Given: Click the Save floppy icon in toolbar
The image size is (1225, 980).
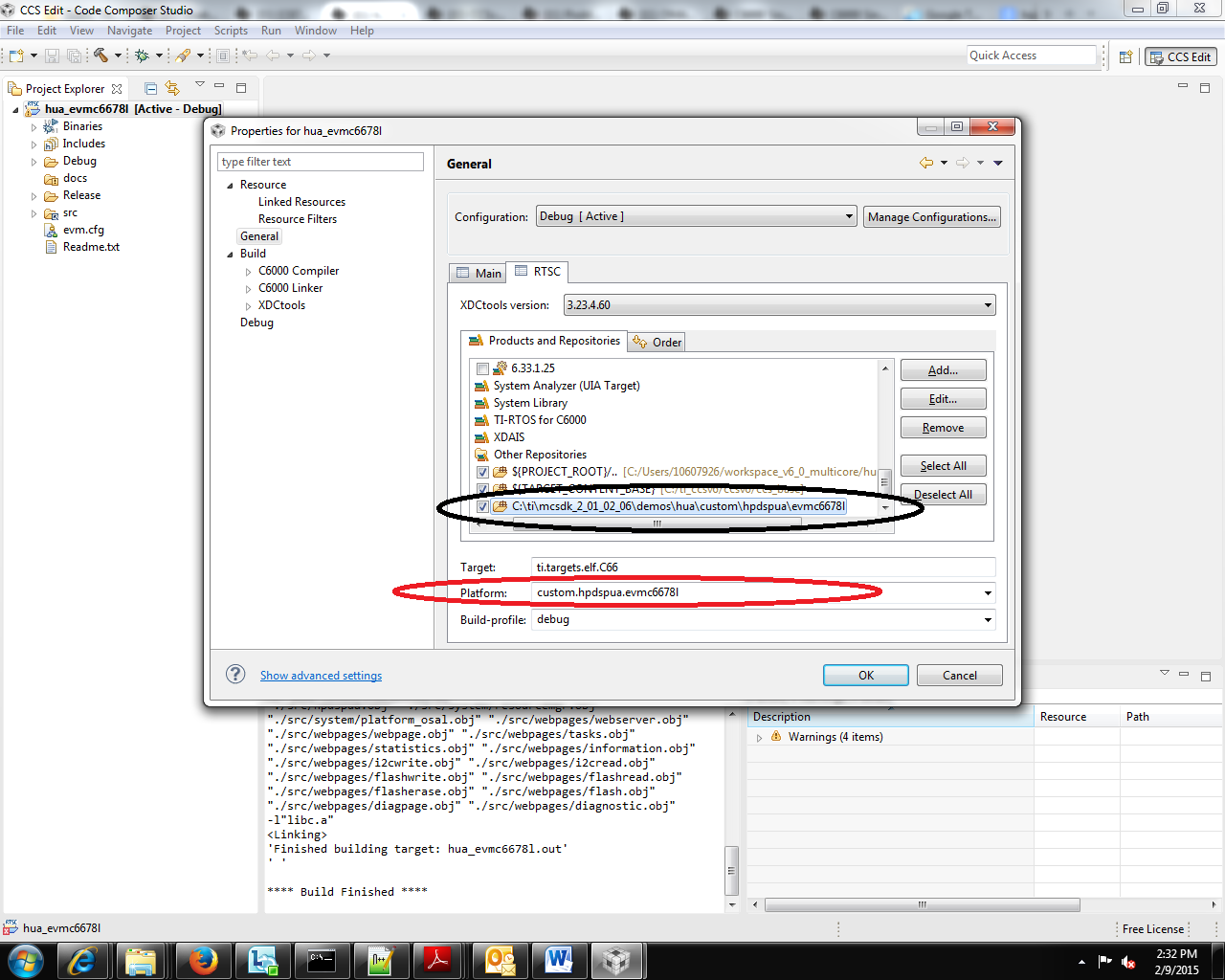Looking at the screenshot, I should 53,56.
